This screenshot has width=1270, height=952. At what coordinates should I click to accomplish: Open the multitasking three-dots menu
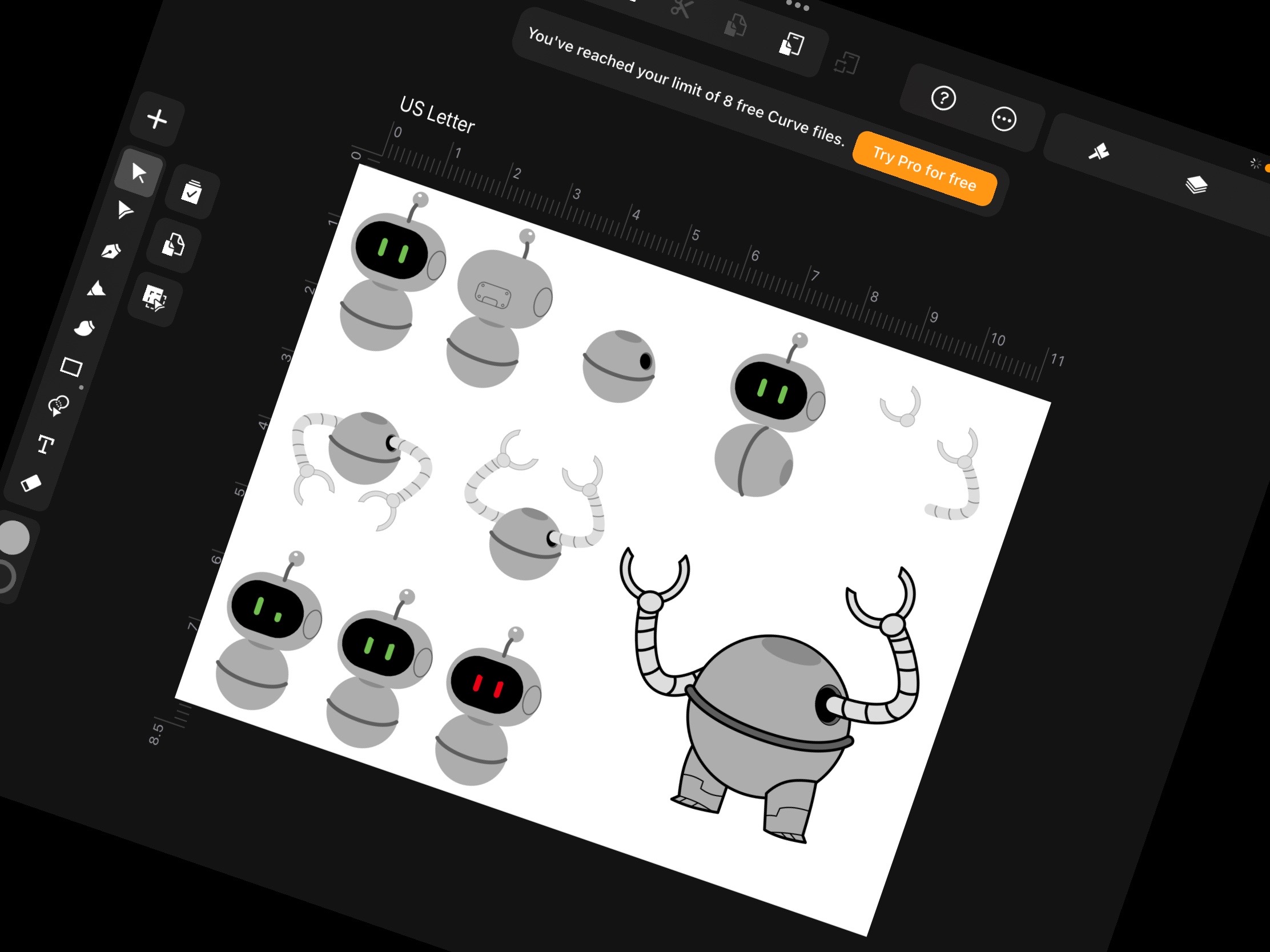point(798,6)
